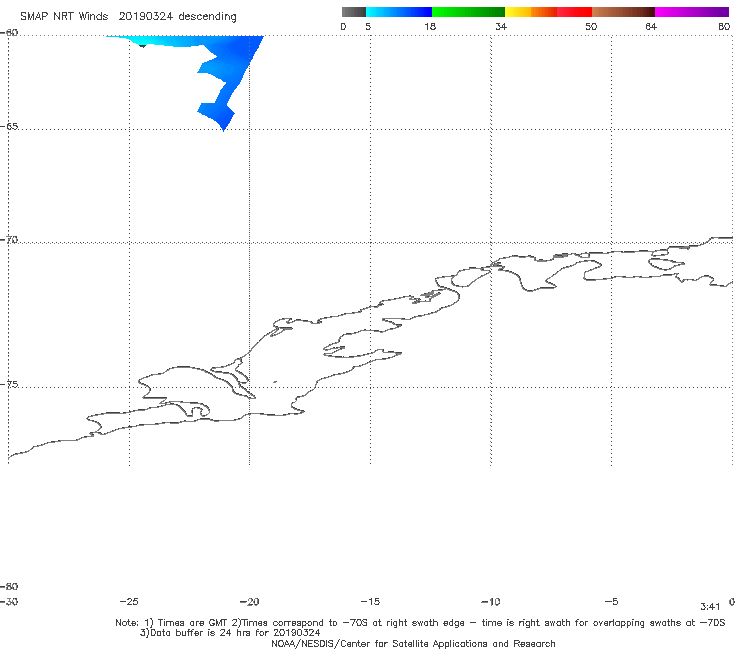Click the date label 20190324 in the title
The width and height of the screenshot is (740, 650).
click(x=145, y=17)
